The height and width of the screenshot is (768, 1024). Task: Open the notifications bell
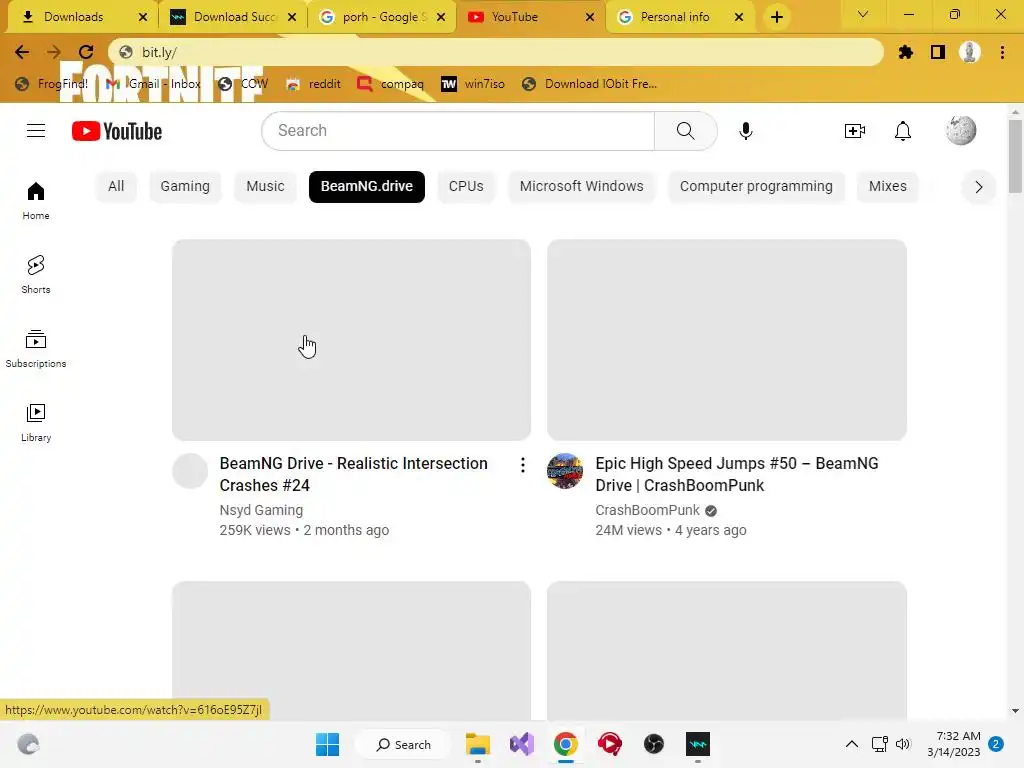pyautogui.click(x=903, y=131)
